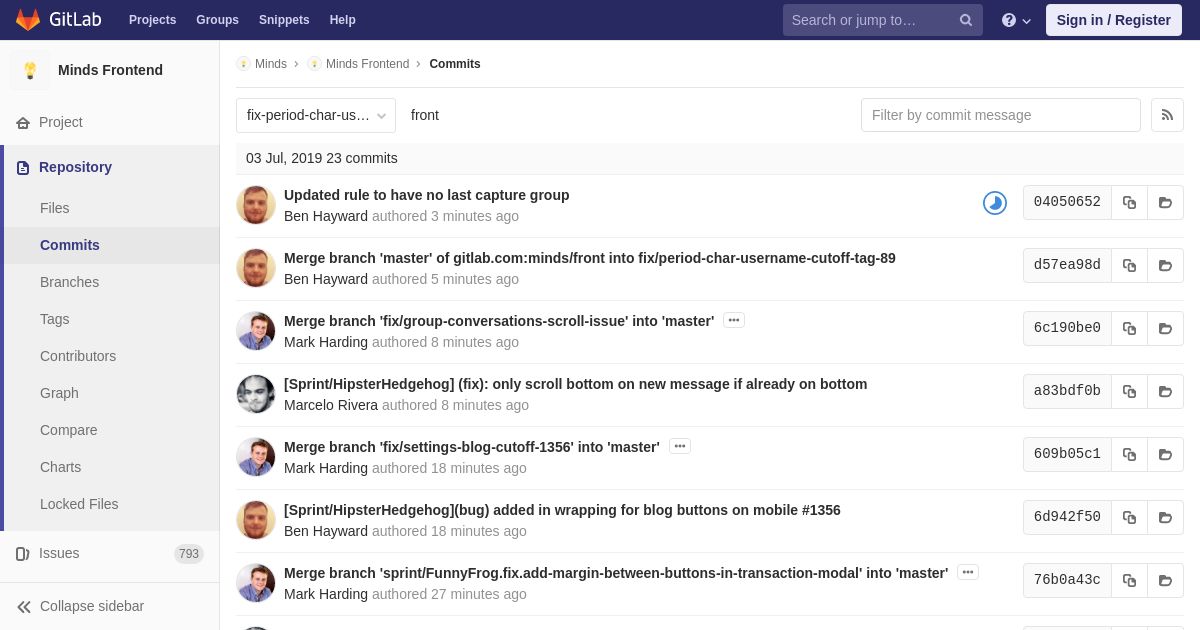Click the Issues count badge 793
The height and width of the screenshot is (630, 1200).
(189, 554)
